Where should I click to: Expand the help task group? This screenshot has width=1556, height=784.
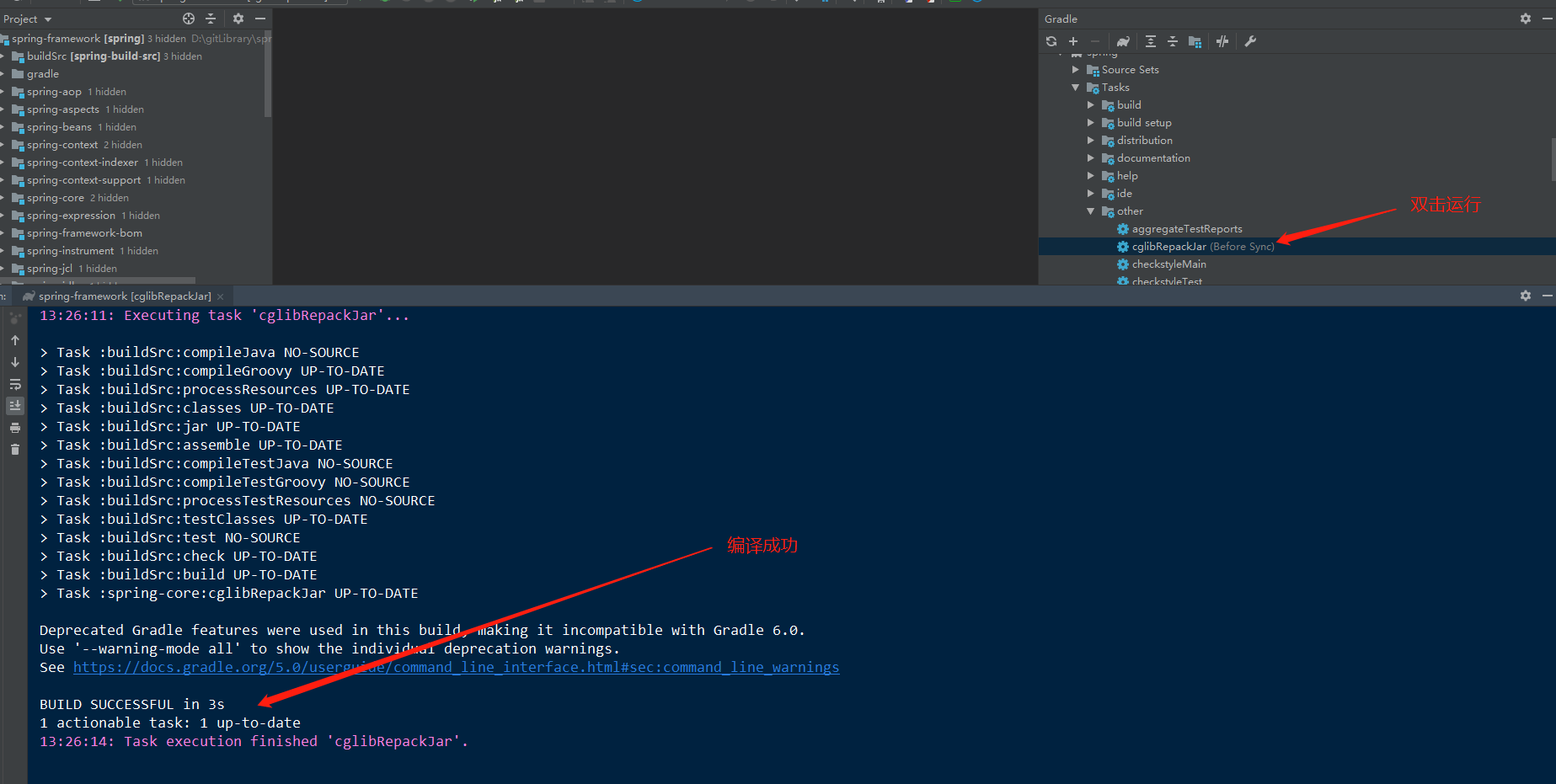(1091, 176)
